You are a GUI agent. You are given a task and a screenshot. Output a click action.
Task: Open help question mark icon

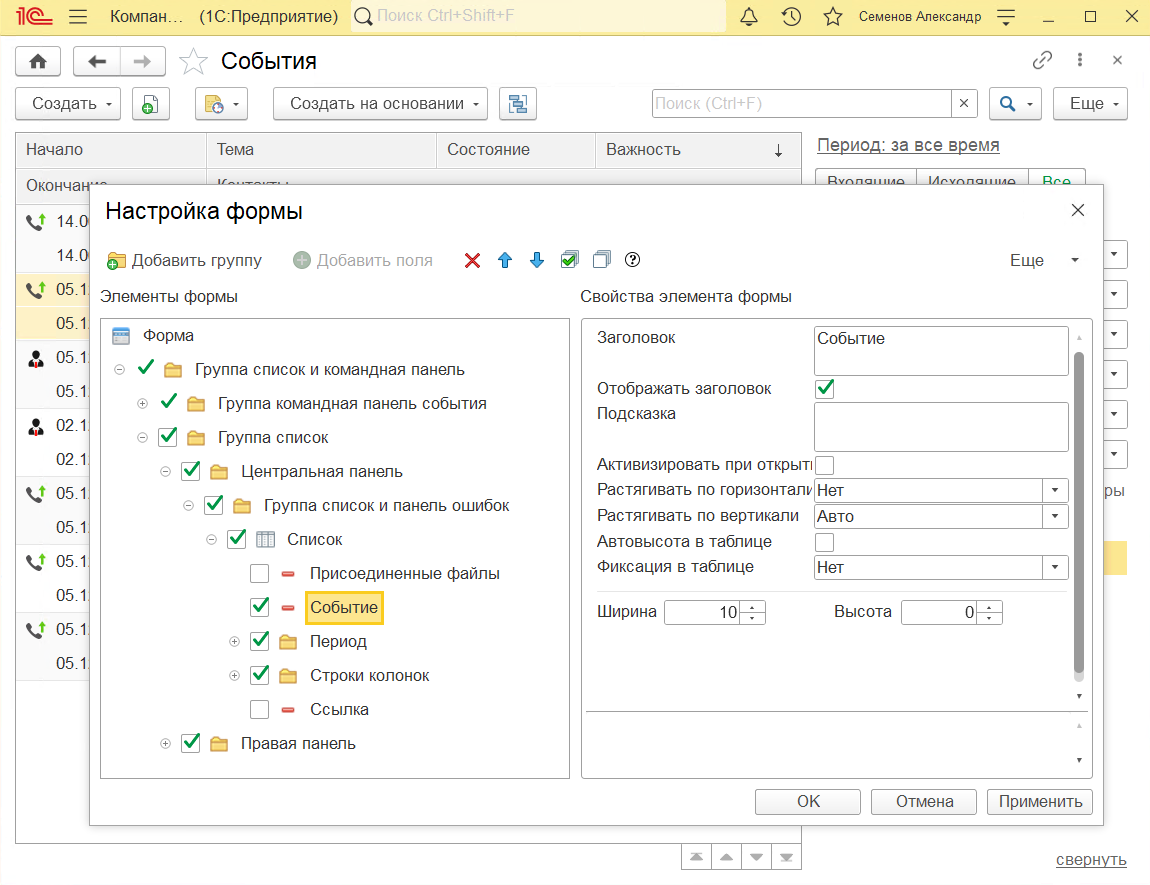(x=632, y=260)
